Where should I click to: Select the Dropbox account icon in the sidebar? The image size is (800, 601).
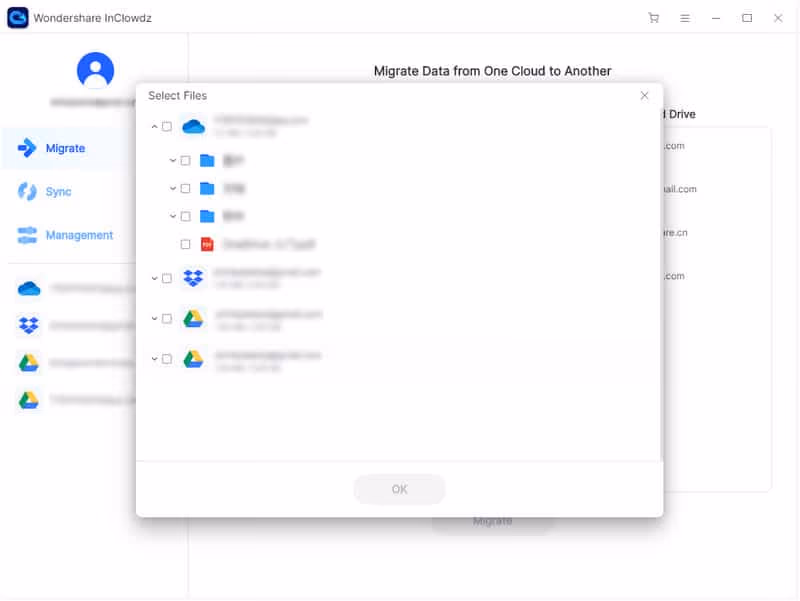click(30, 322)
